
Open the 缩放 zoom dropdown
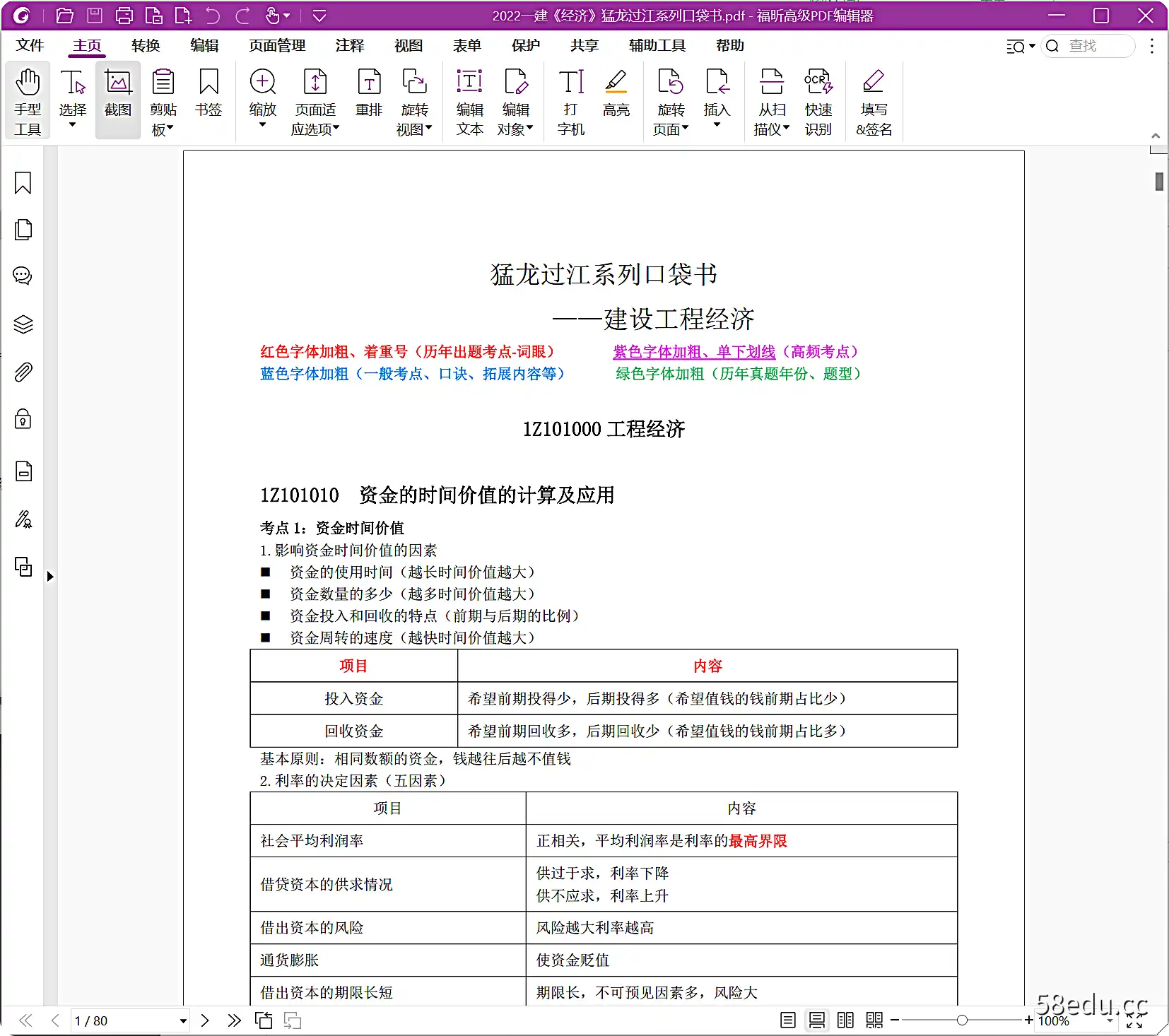262,125
